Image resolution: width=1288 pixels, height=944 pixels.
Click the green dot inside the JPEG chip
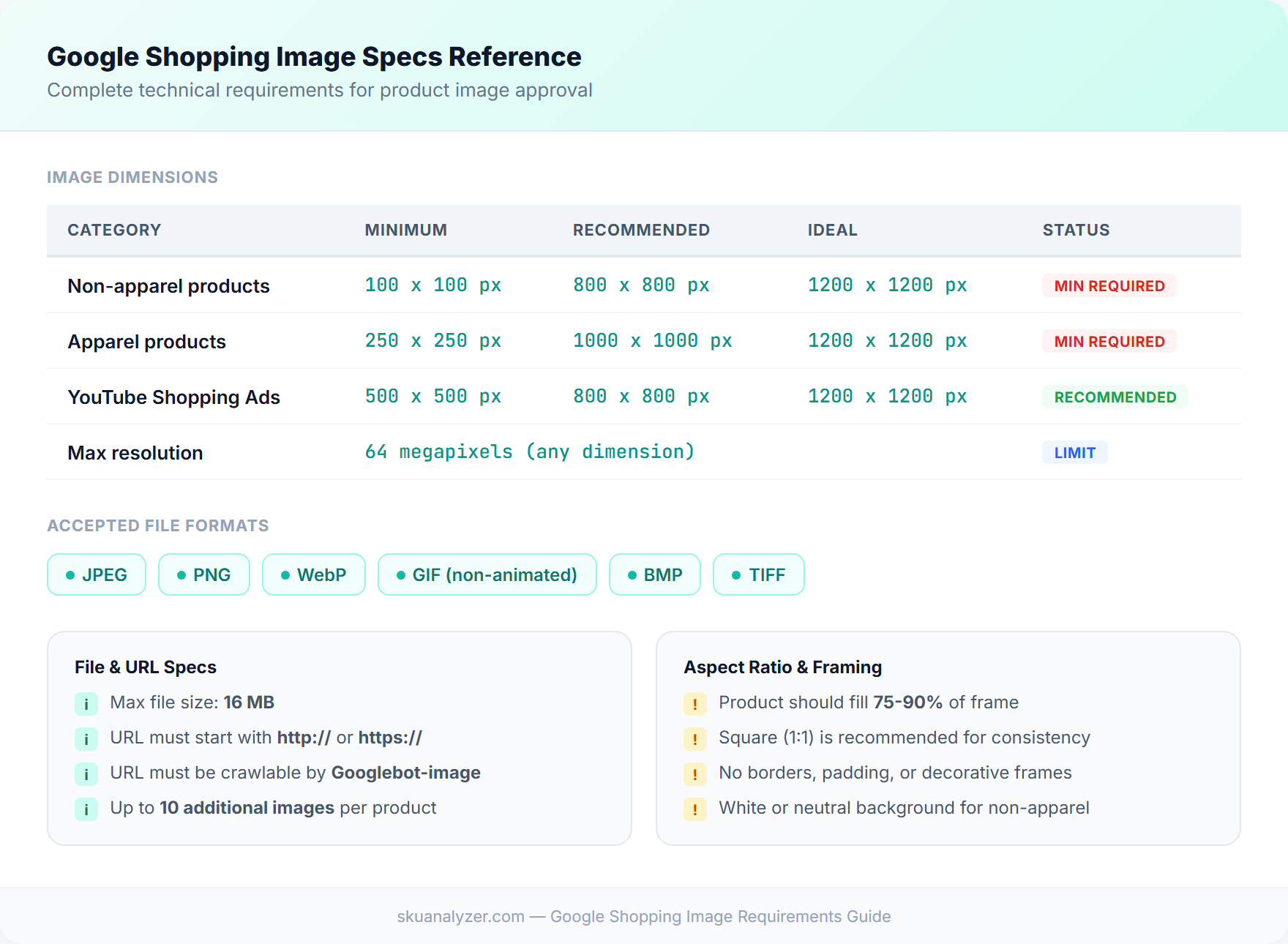(x=71, y=575)
